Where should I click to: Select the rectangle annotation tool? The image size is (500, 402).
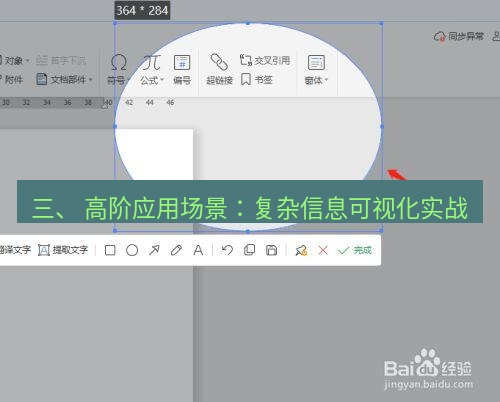110,250
